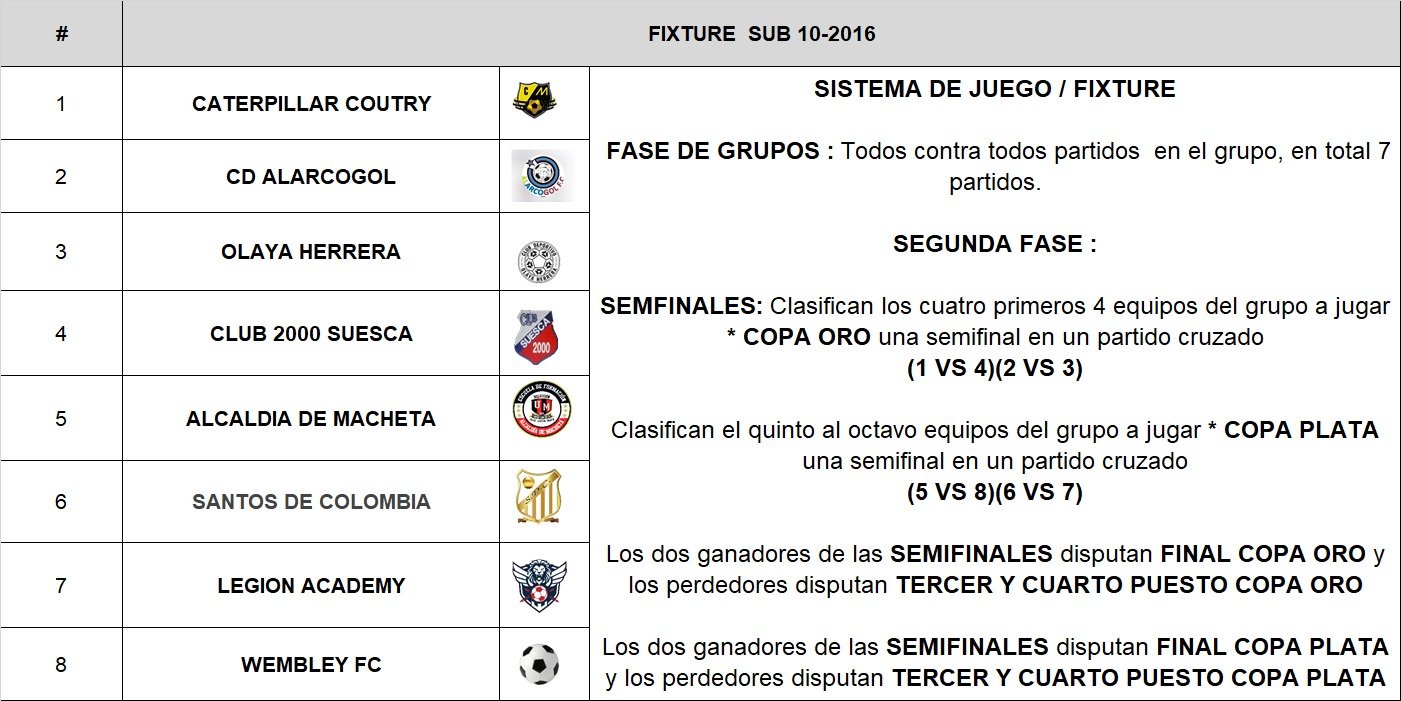This screenshot has height=701, width=1401.
Task: Select the LEGION ACADEMY team name
Action: tap(311, 585)
